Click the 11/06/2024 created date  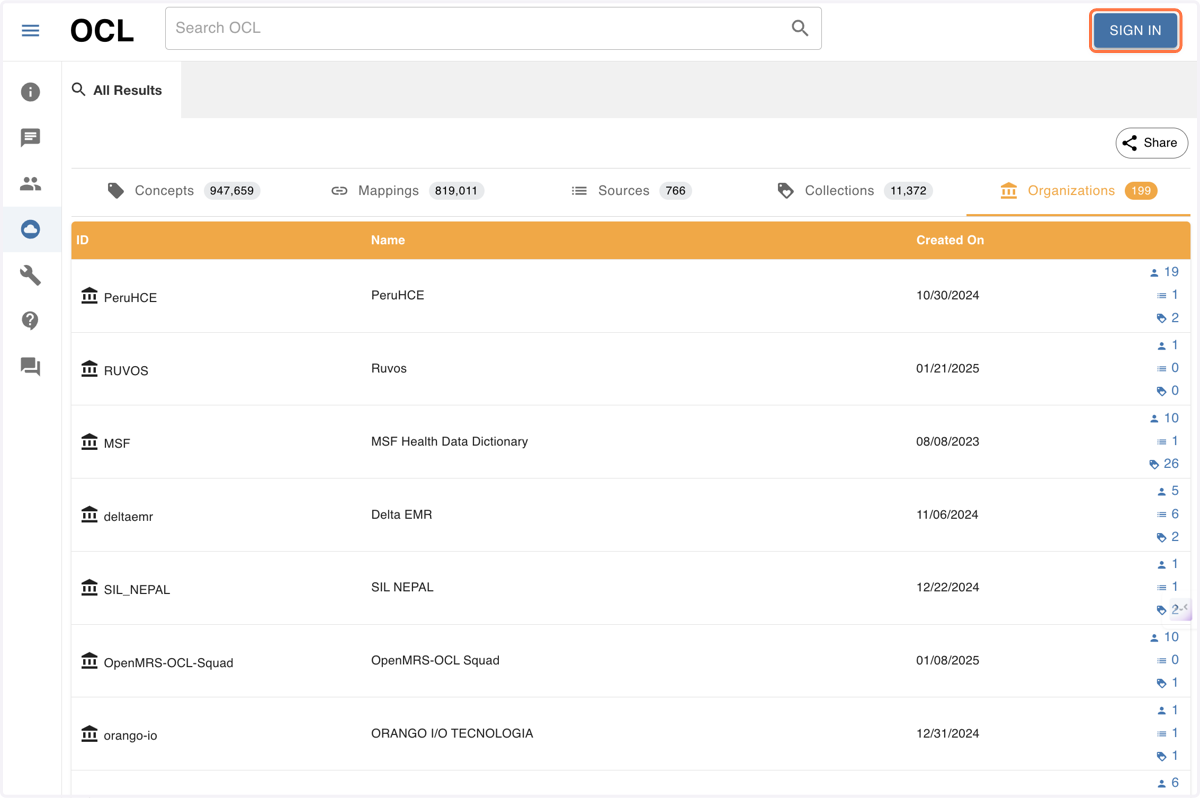coord(947,514)
